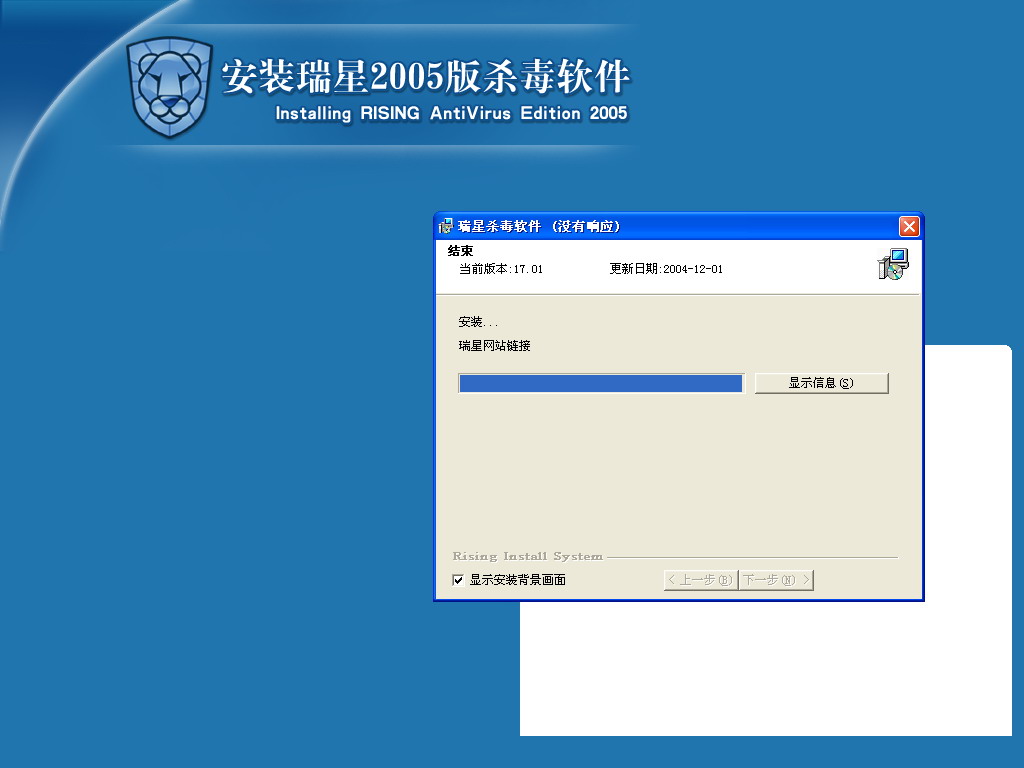
Task: Click the 安装... status label
Action: [x=478, y=322]
